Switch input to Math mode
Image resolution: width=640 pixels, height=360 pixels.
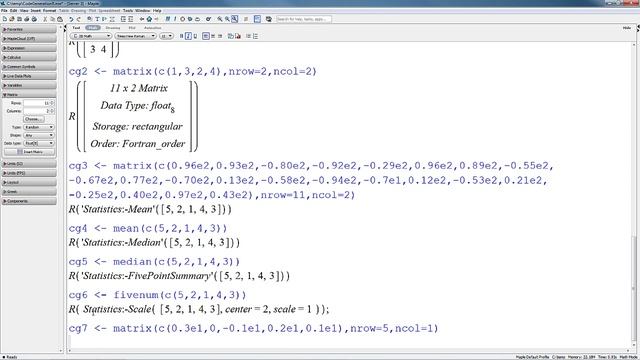[93, 28]
